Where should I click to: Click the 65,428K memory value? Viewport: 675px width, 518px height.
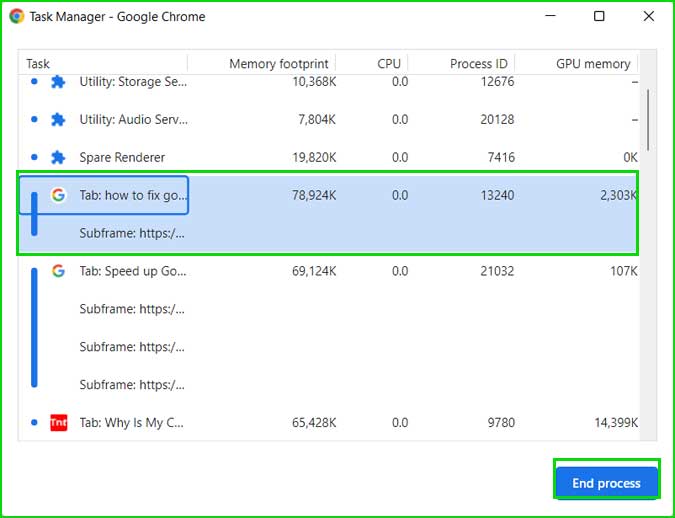pos(314,422)
